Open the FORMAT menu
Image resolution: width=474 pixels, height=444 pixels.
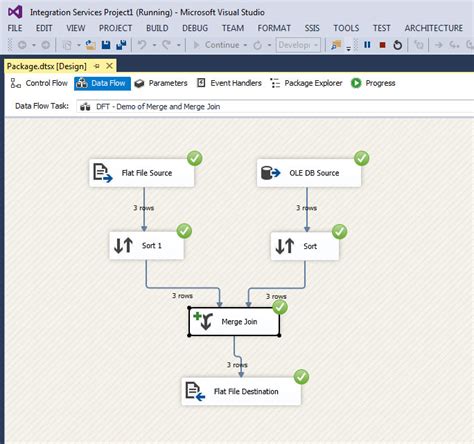pos(274,28)
